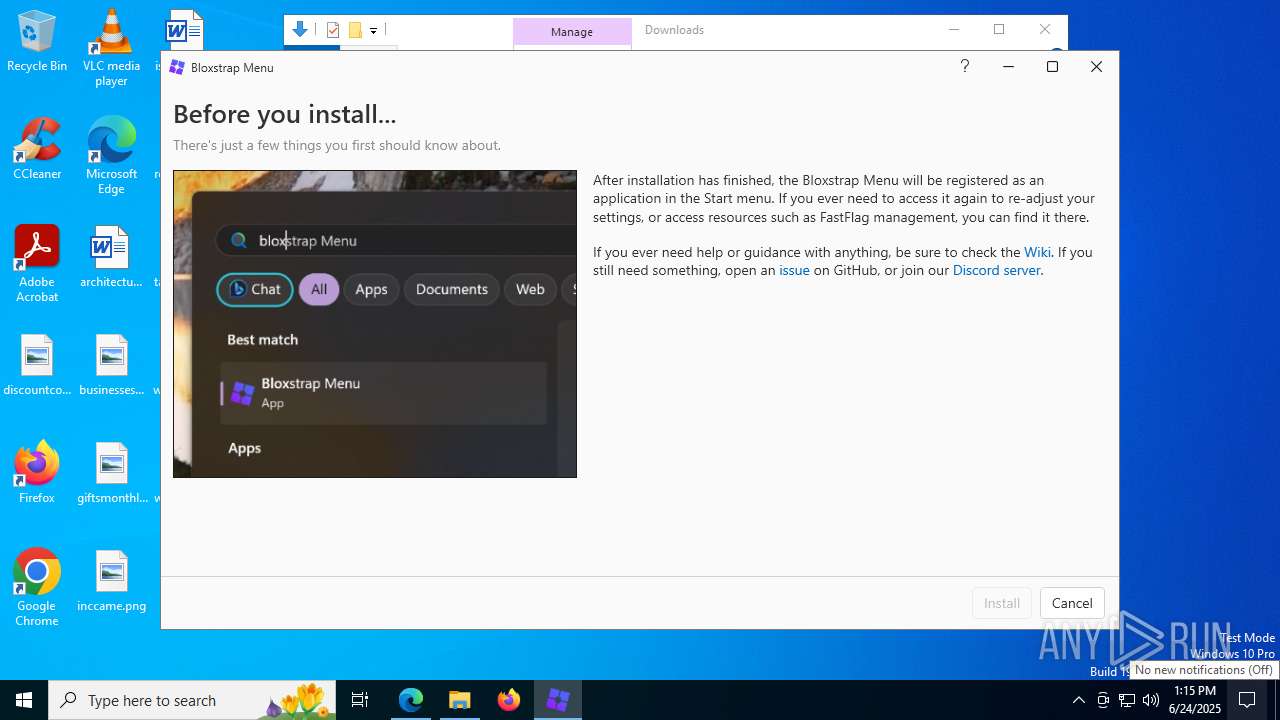
Task: Open the Windows Start button
Action: (x=24, y=700)
